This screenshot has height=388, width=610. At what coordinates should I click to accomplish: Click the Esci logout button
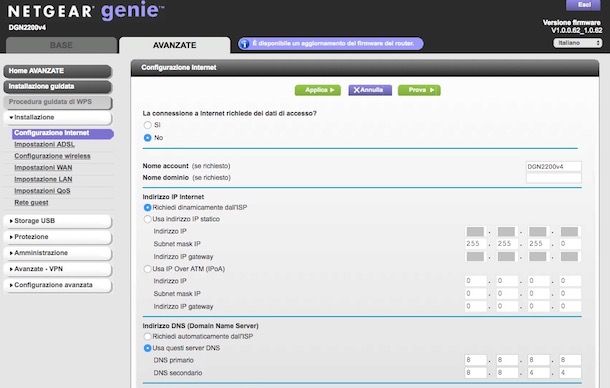[584, 5]
